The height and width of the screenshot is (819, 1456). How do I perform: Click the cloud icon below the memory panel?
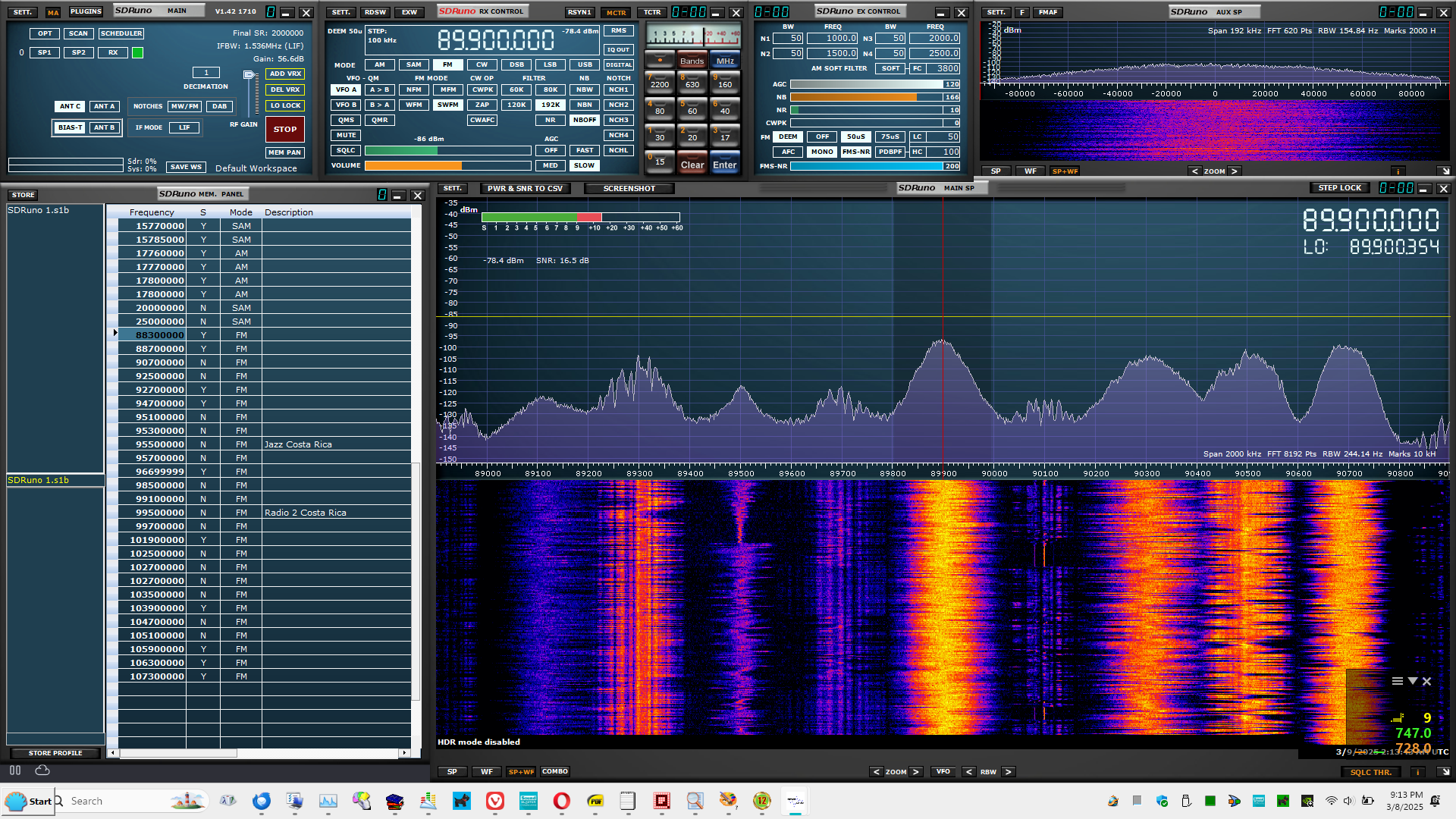click(42, 770)
